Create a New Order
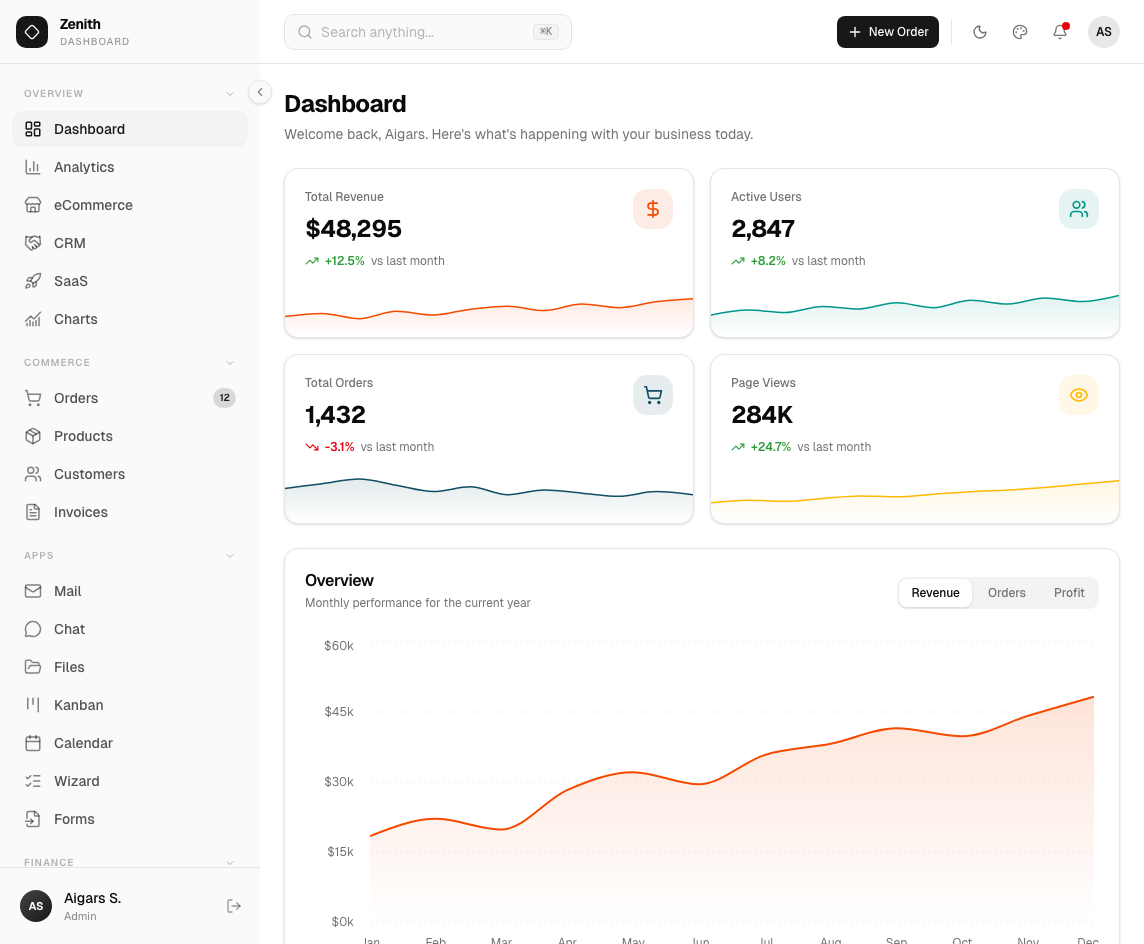 [888, 32]
